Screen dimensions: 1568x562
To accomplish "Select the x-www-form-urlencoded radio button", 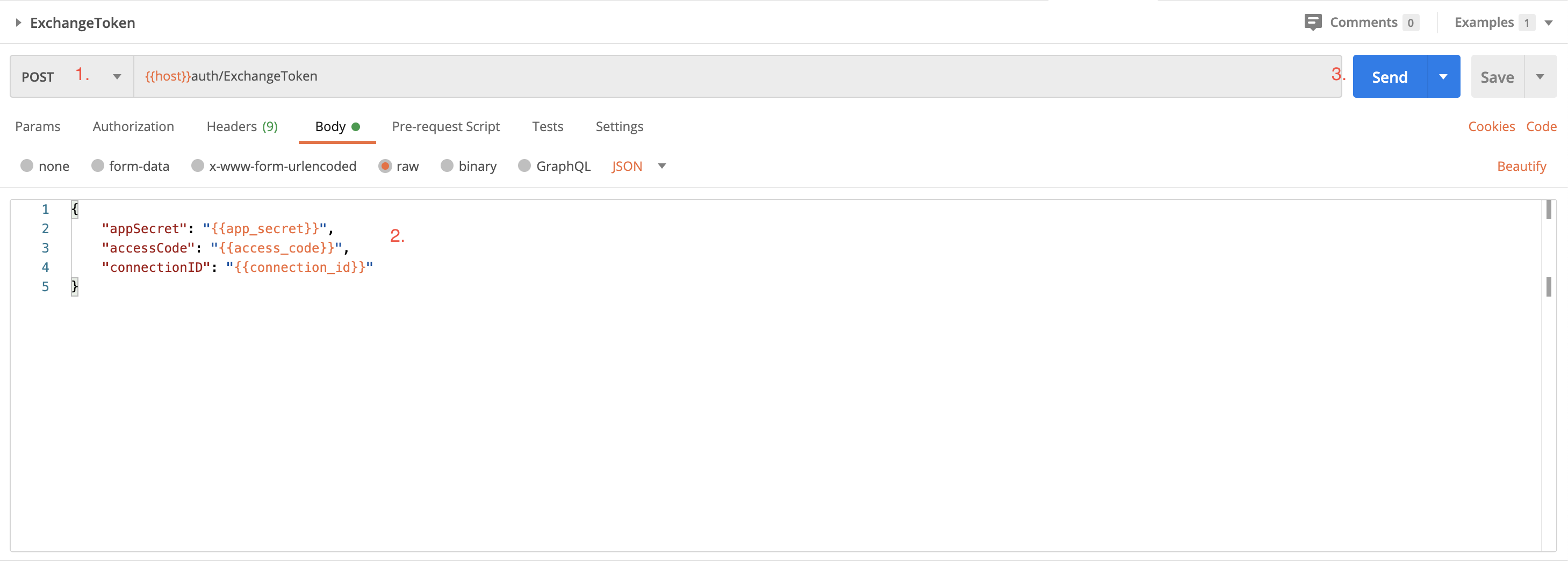I will tap(197, 165).
